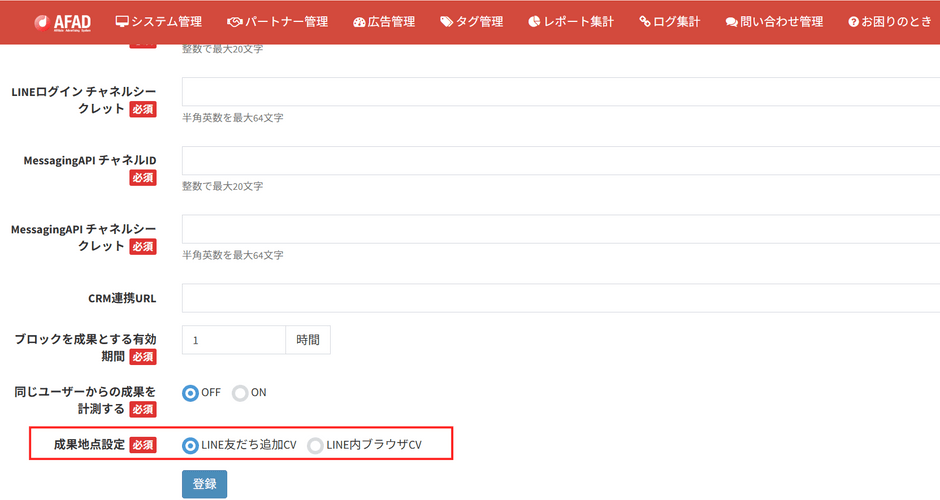Click the question mark icon for お困りのとき
The image size is (940, 500).
pos(854,22)
